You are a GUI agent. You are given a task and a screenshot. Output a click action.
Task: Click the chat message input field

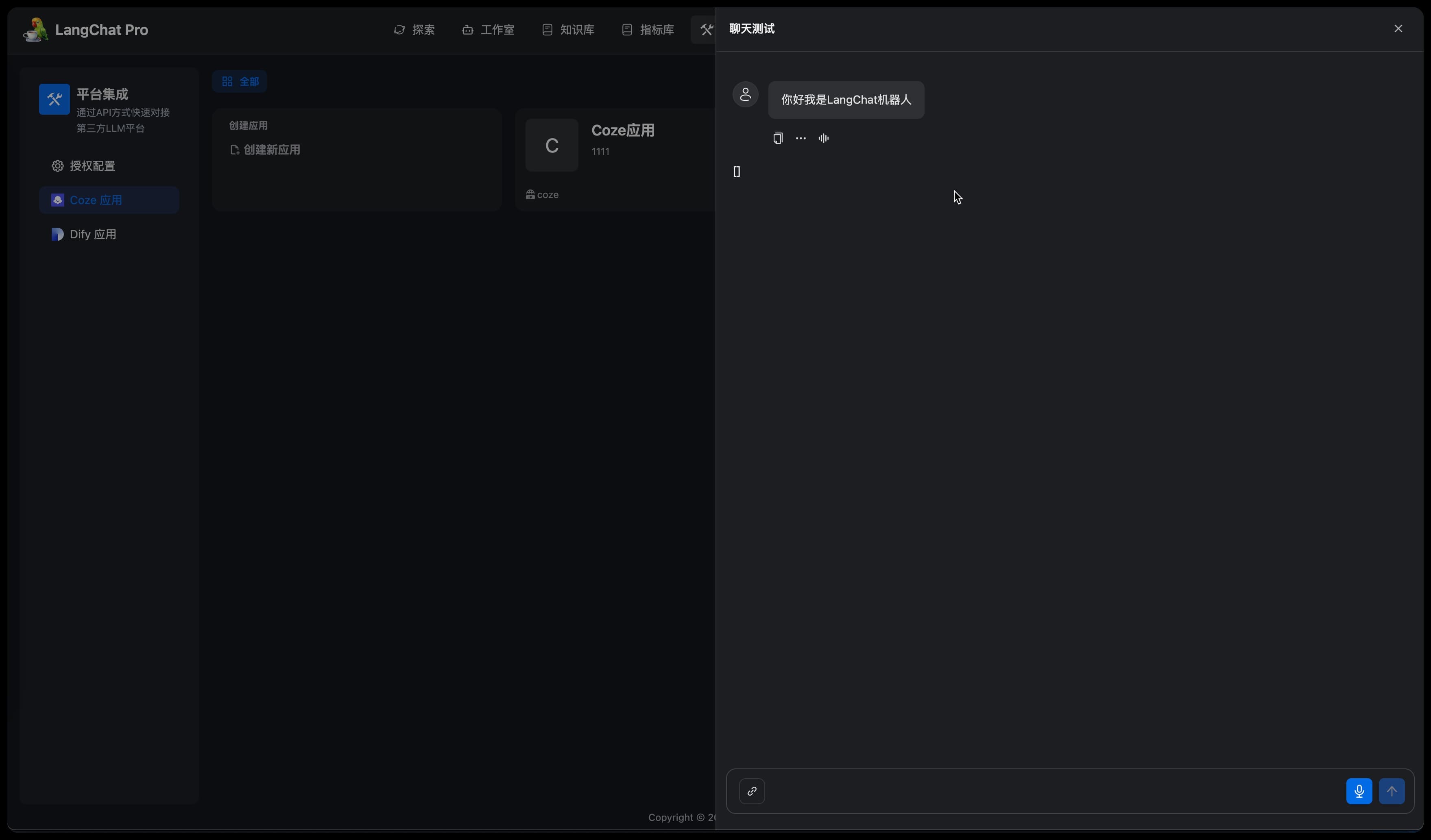point(1055,791)
